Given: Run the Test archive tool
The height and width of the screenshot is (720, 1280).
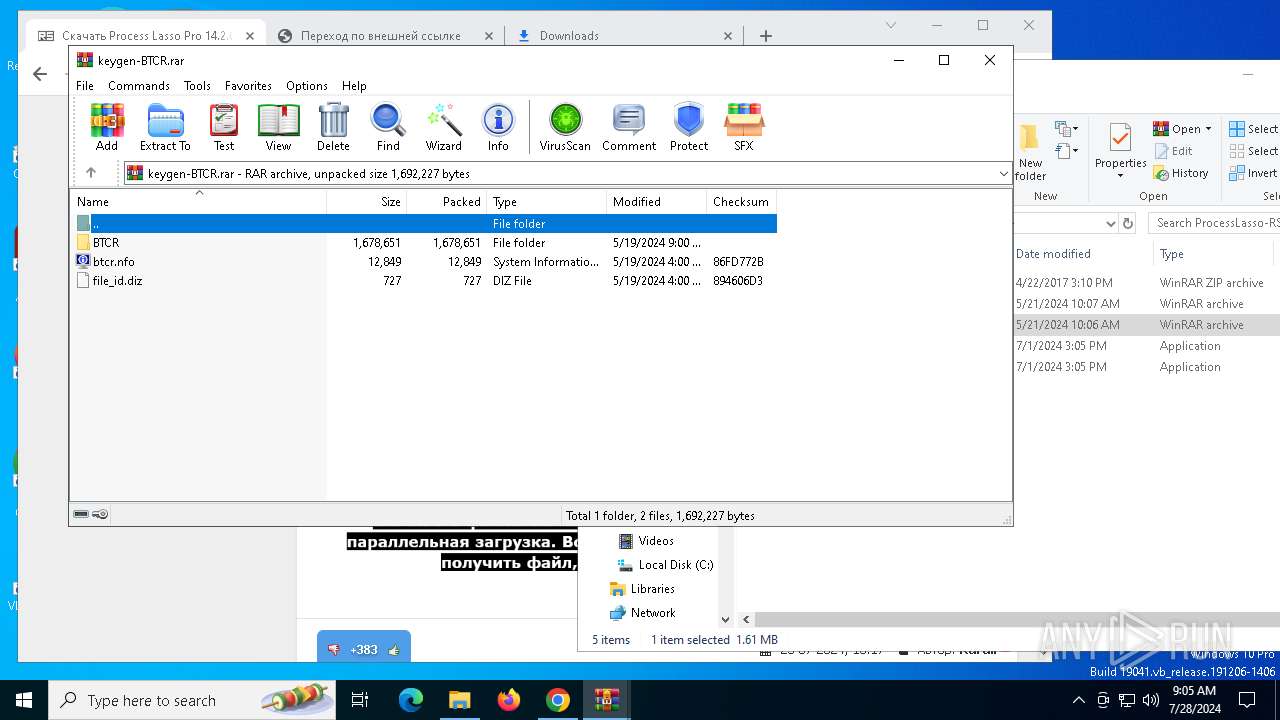Looking at the screenshot, I should point(224,127).
